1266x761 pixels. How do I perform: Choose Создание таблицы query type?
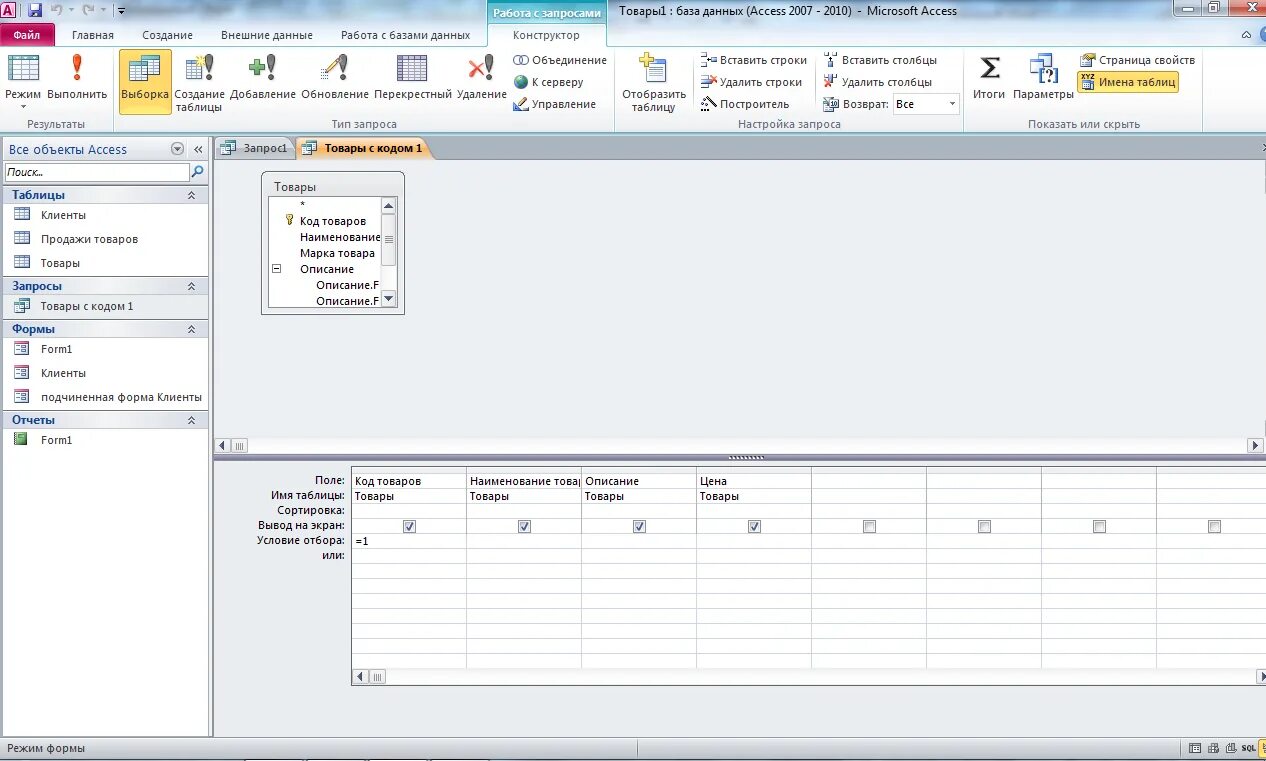tap(199, 83)
